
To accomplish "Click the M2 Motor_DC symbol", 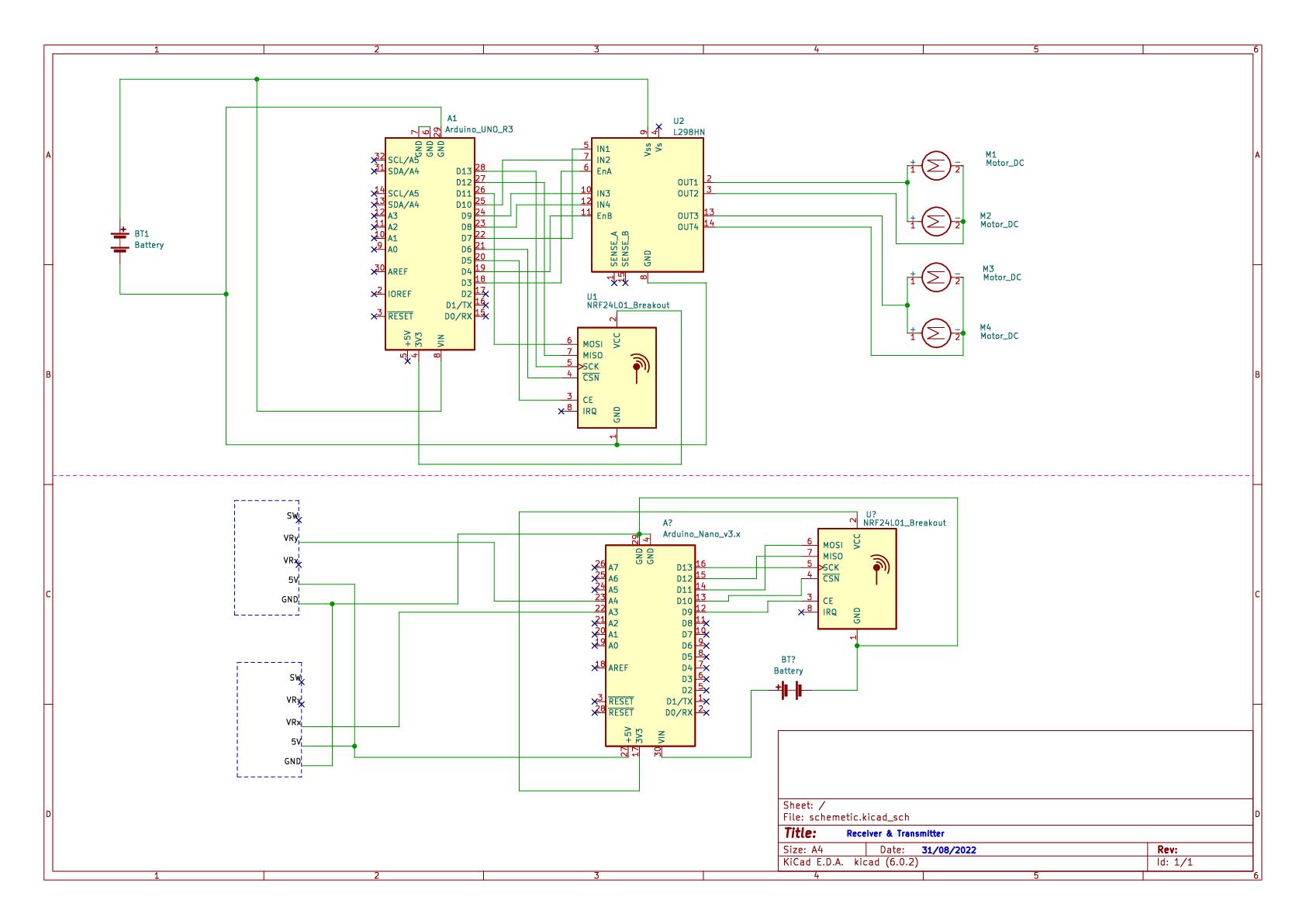I will pyautogui.click(x=935, y=222).
